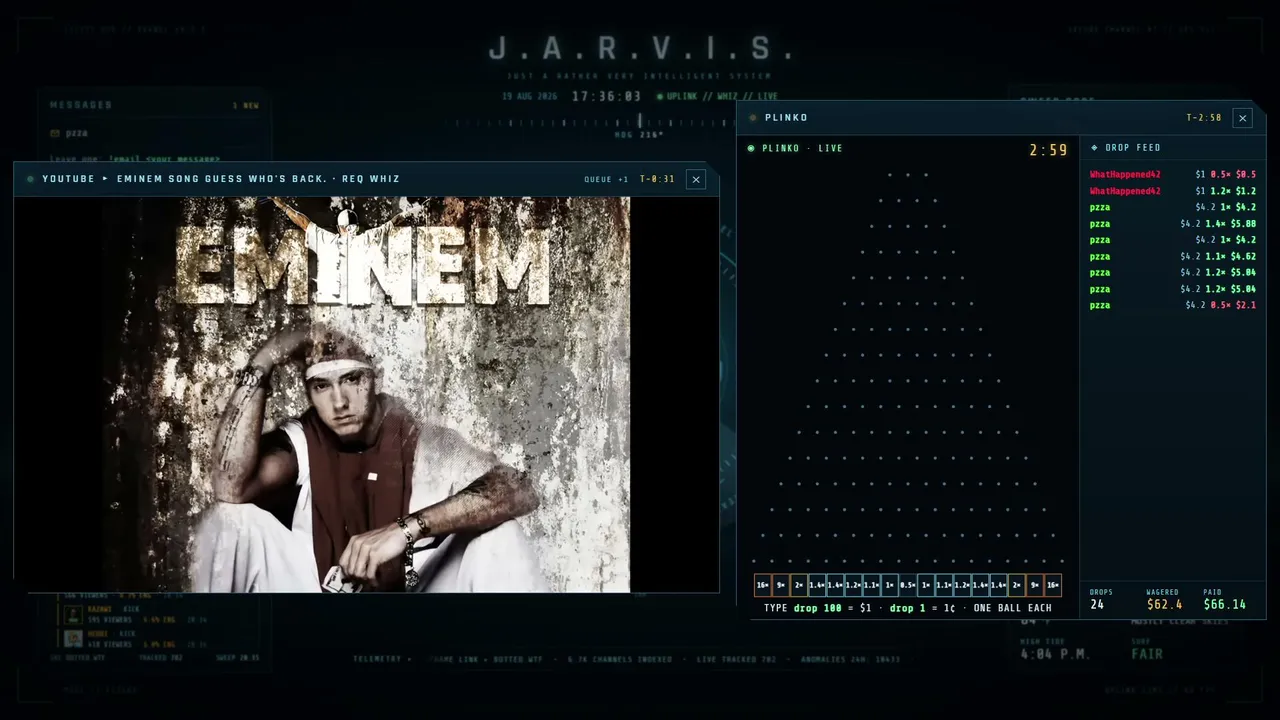The image size is (1280, 720).
Task: Click the Eminem video frame in the YouTube window
Action: pyautogui.click(x=366, y=394)
